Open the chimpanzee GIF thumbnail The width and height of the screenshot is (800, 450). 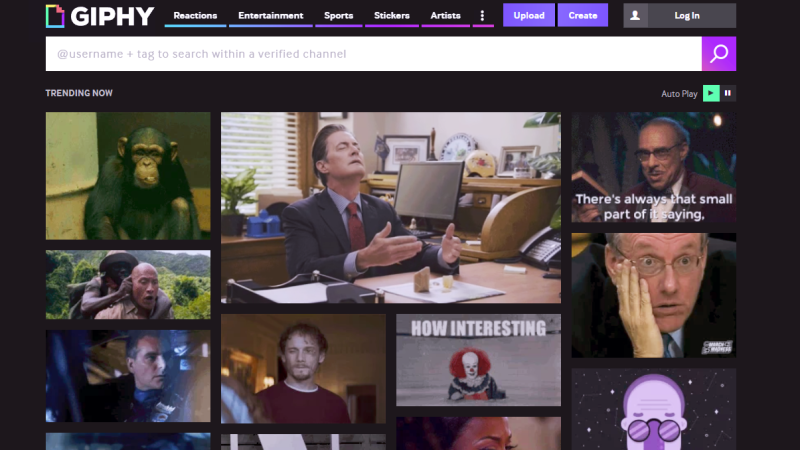(x=128, y=176)
